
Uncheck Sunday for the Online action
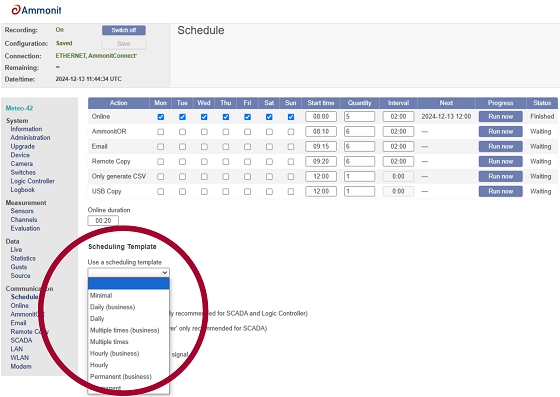tap(291, 117)
